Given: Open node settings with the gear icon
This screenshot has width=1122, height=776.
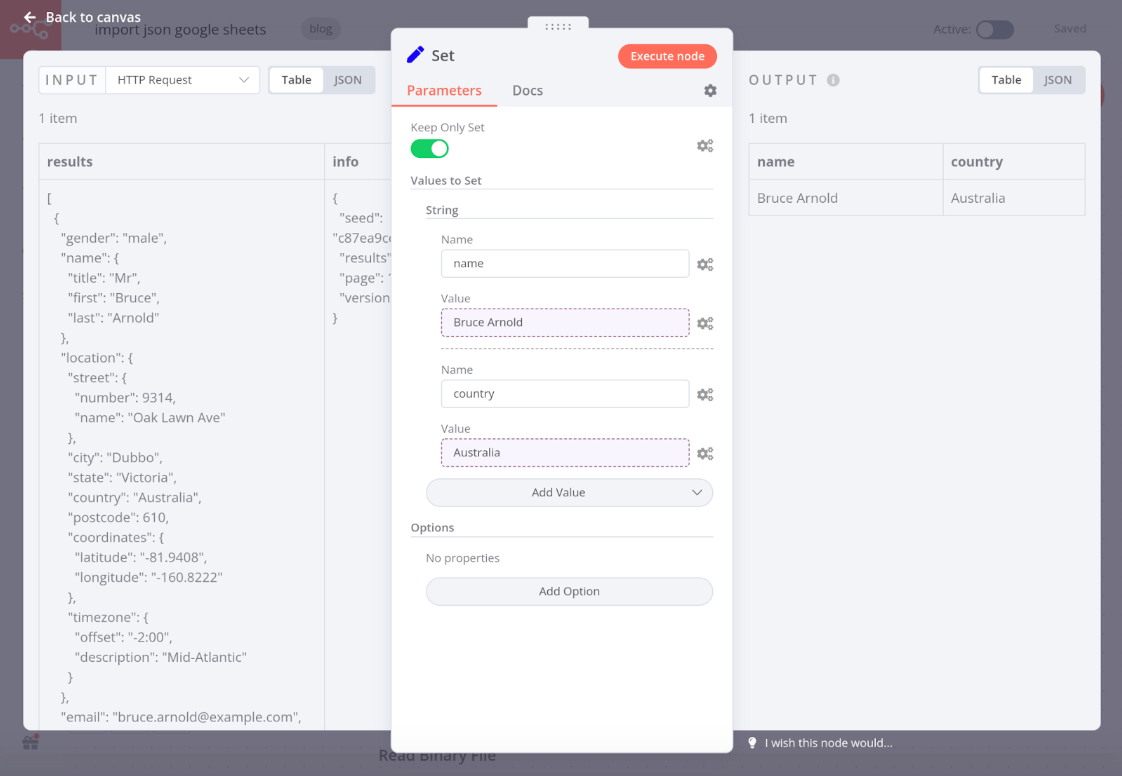Looking at the screenshot, I should (710, 90).
